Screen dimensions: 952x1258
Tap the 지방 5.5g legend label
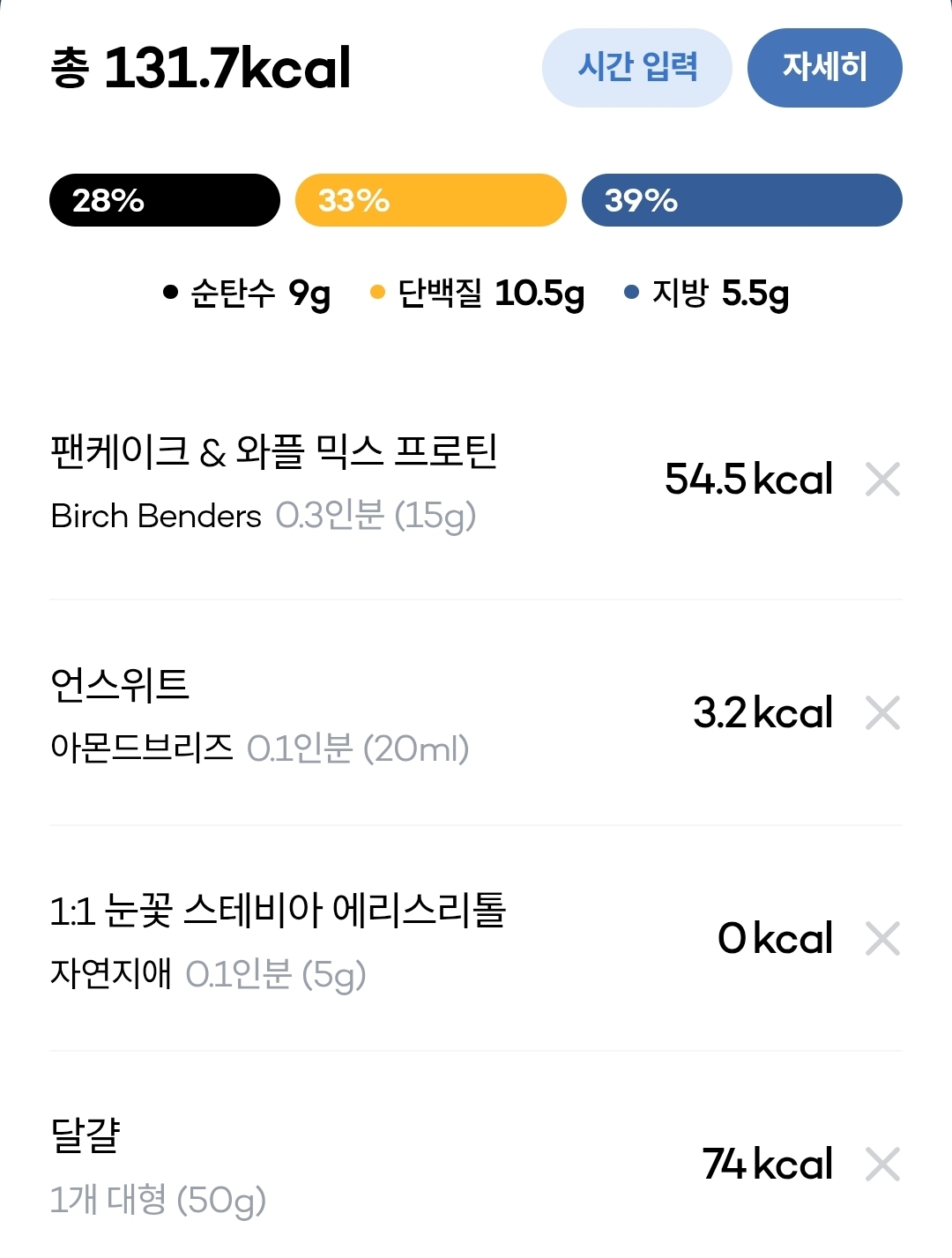pos(707,294)
